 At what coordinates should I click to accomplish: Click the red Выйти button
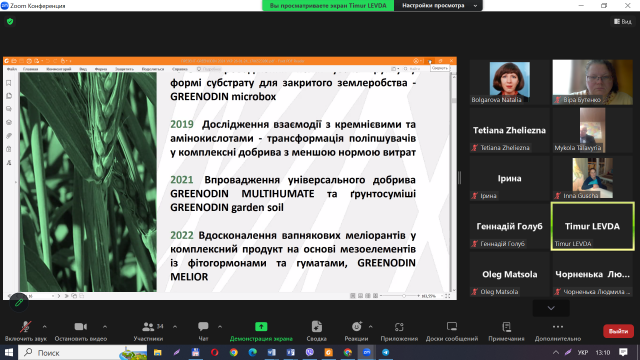tap(618, 331)
